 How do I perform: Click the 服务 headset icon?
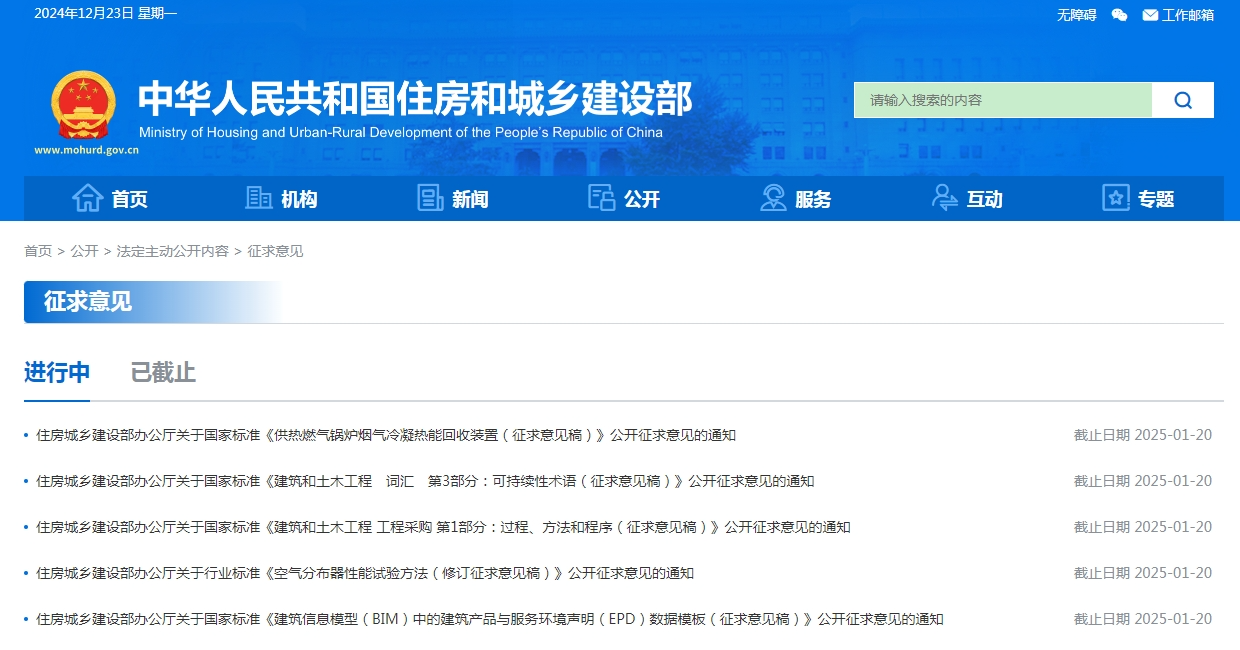click(x=773, y=198)
